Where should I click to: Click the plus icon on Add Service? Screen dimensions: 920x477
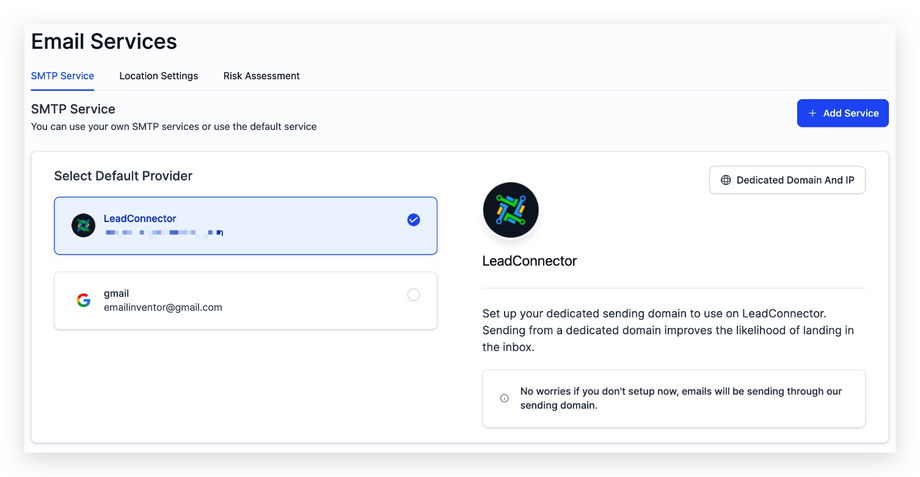coord(812,113)
